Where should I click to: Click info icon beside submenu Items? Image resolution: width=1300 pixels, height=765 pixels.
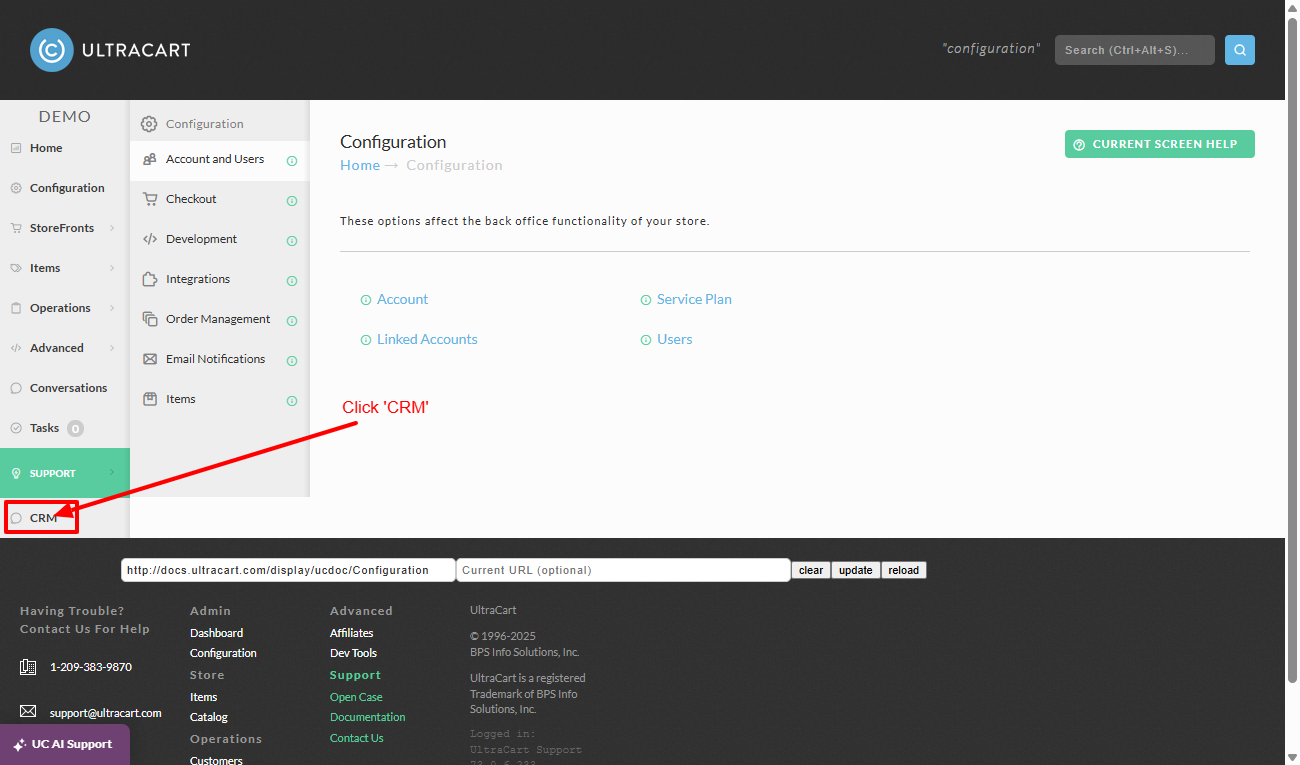click(292, 401)
